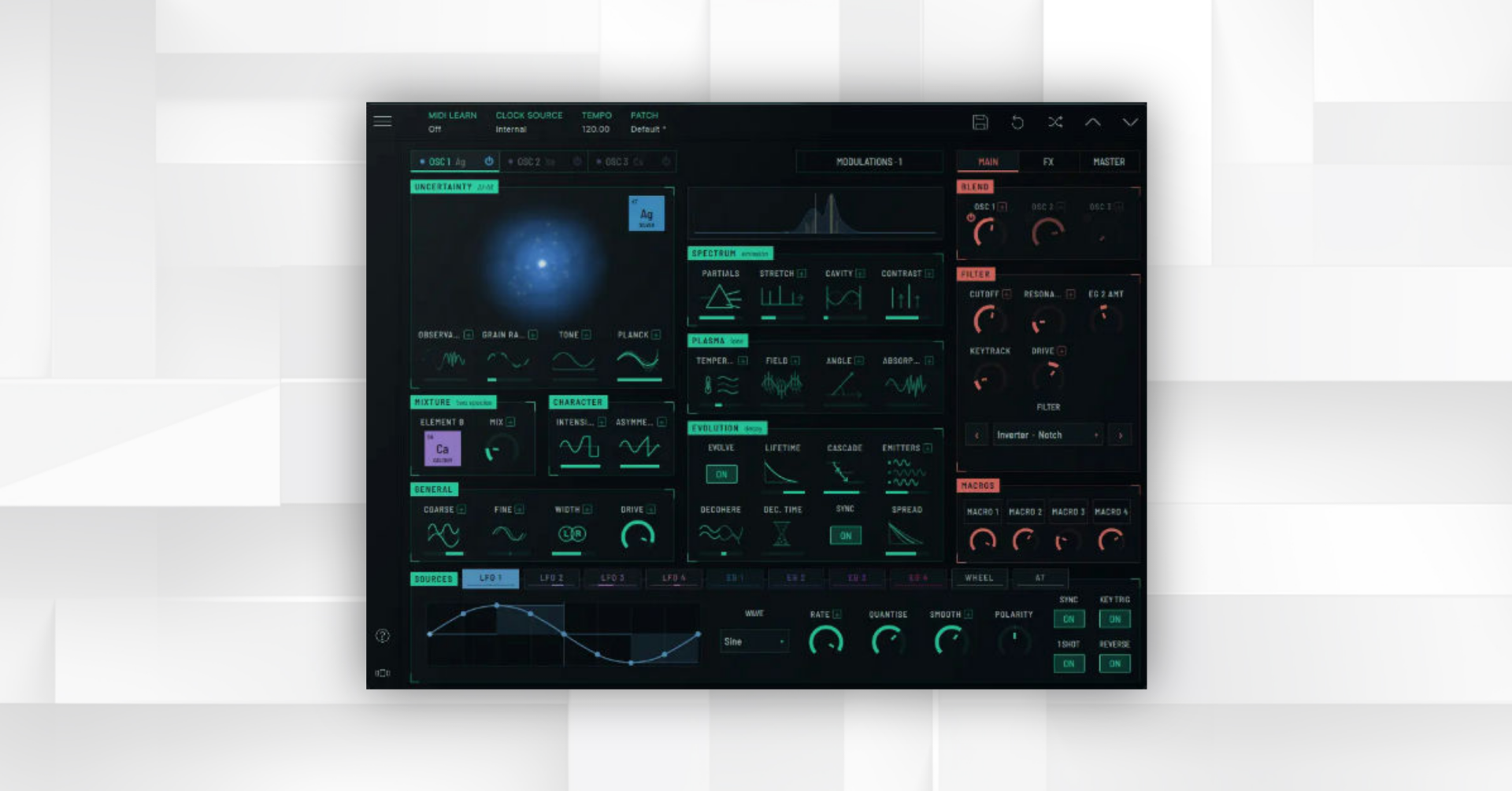Click the Partials triangle waveform icon
Image resolution: width=1512 pixels, height=791 pixels.
721,298
